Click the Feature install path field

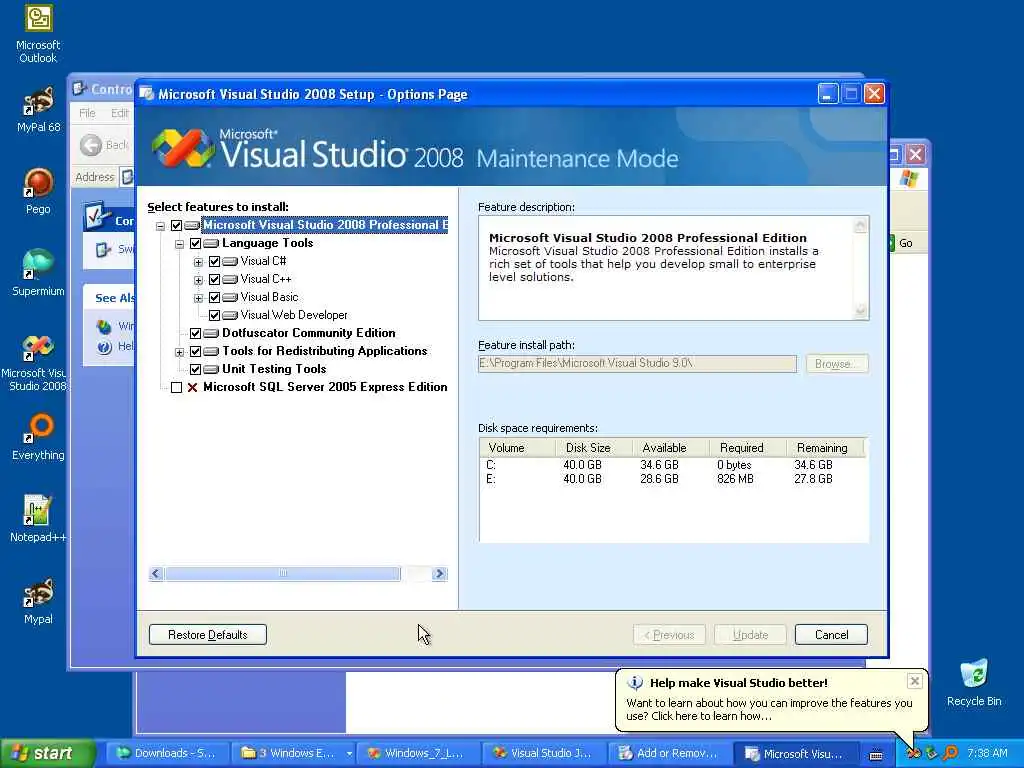click(637, 364)
